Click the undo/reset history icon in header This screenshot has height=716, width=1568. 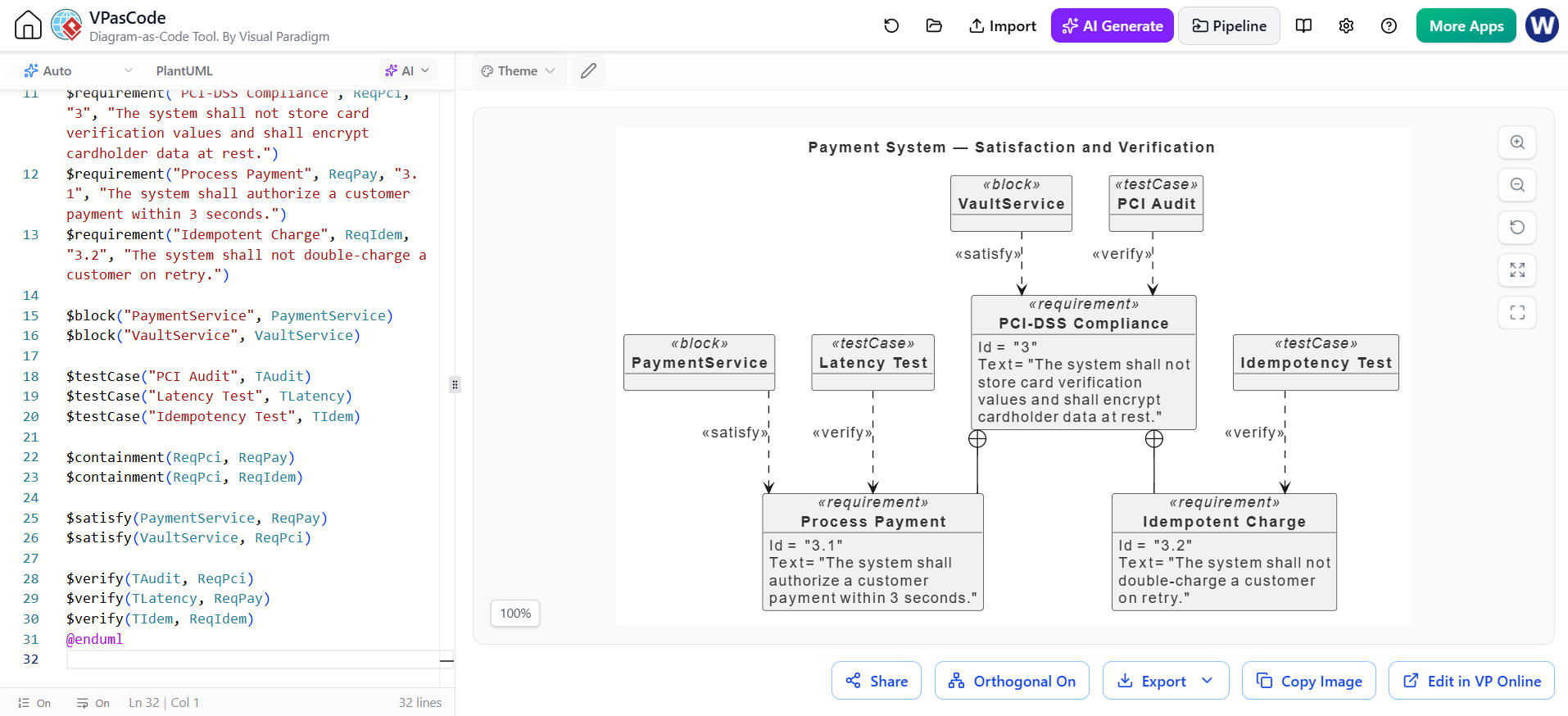pos(891,26)
